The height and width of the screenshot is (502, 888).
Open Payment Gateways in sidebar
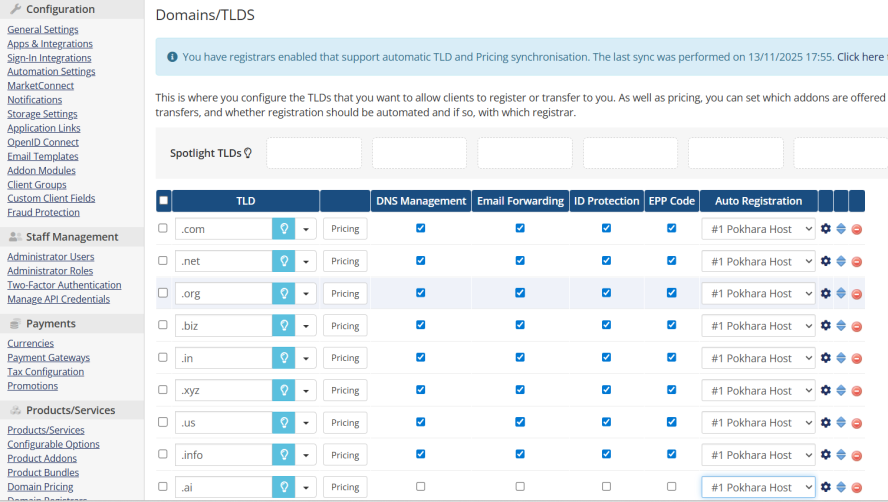point(48,358)
